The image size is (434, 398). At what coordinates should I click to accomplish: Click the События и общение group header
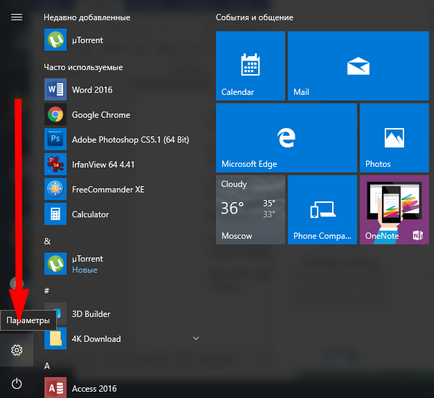254,17
